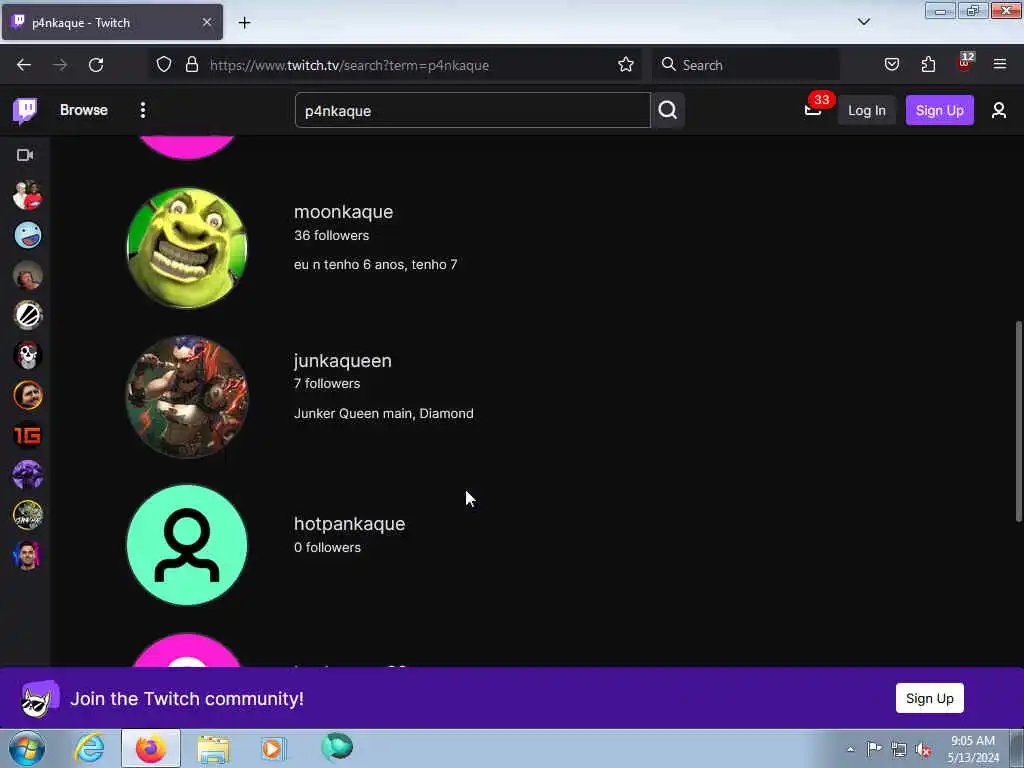Click hotpankaque's default avatar

point(187,545)
